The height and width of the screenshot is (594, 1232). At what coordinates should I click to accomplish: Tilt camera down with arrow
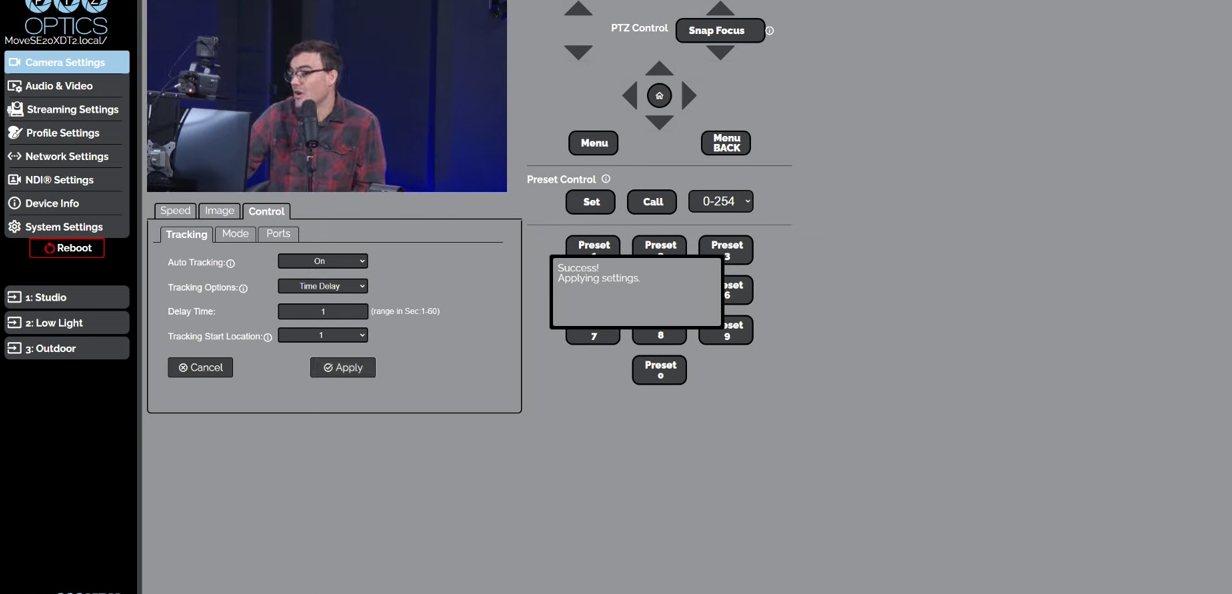coord(659,122)
